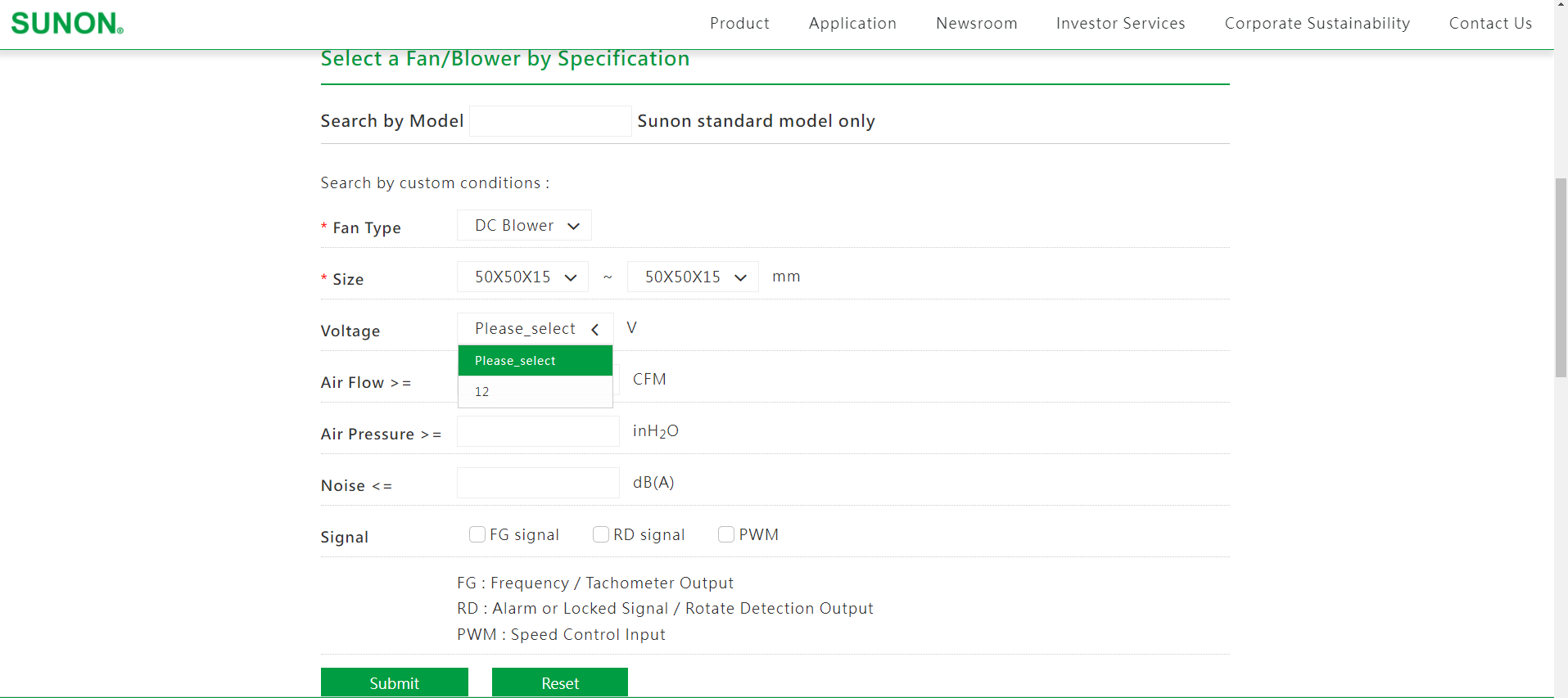Open the Product menu
1568x698 pixels.
click(739, 23)
